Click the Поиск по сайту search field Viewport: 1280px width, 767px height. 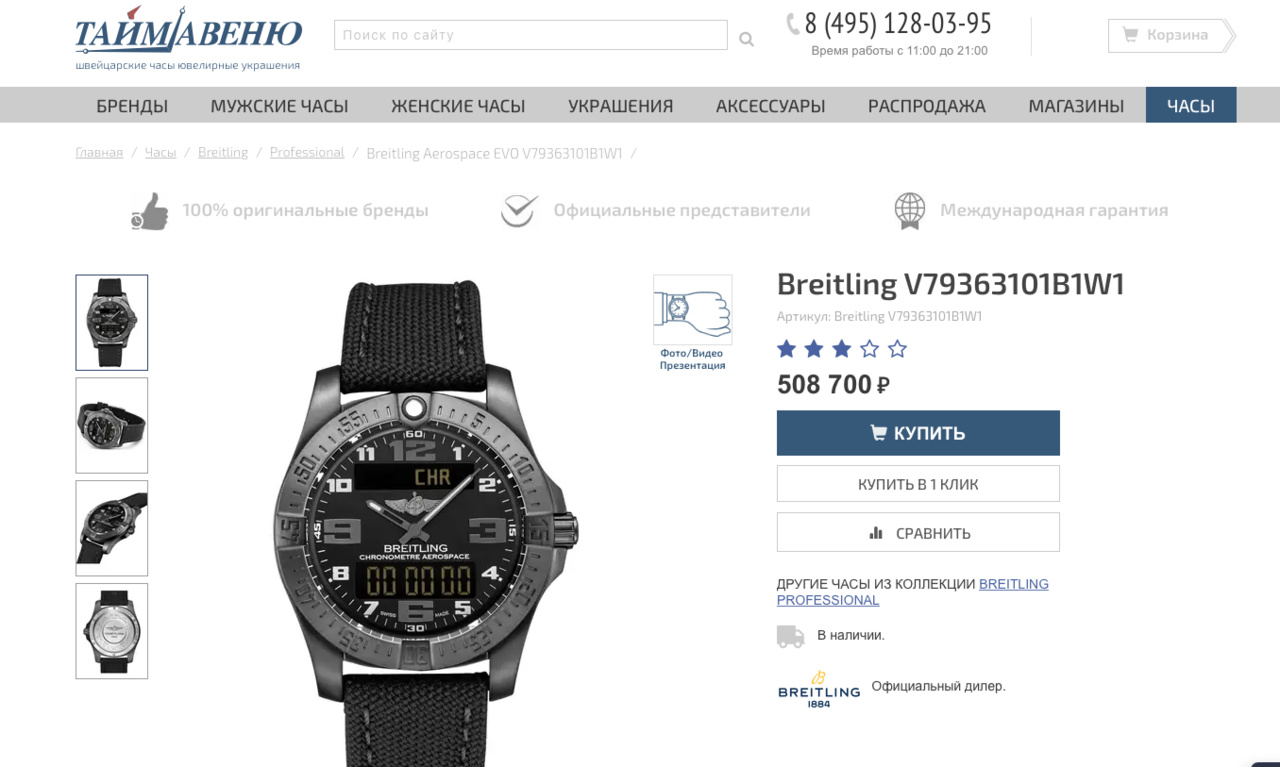(531, 35)
